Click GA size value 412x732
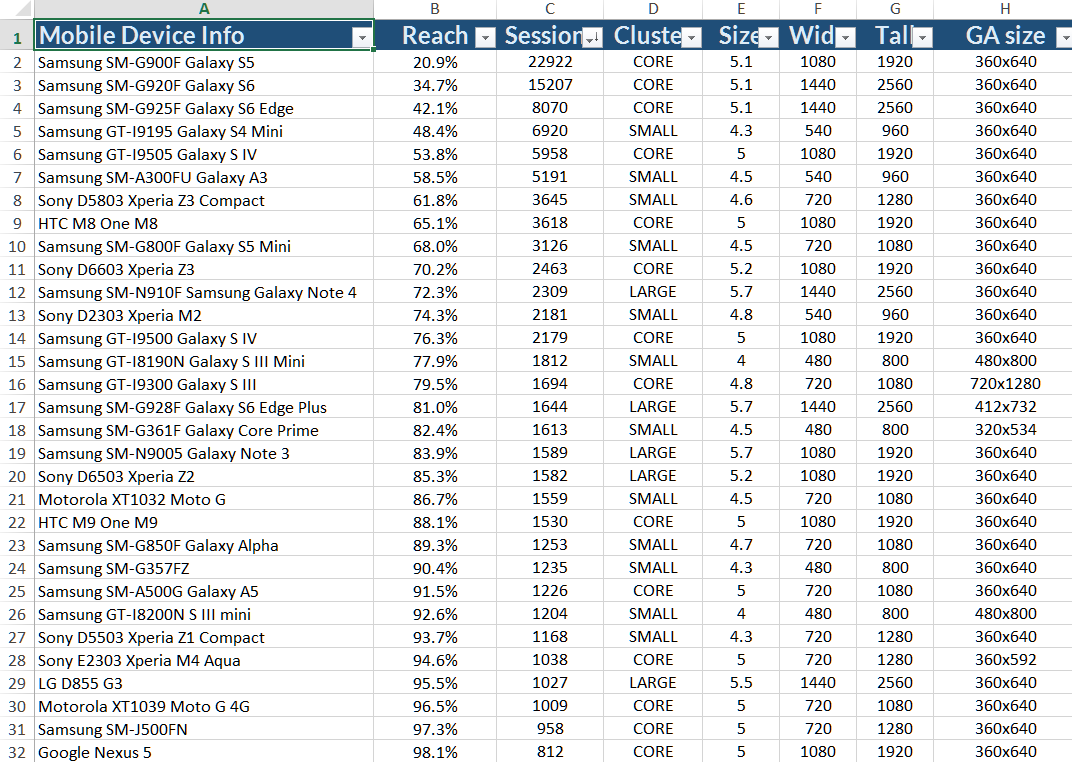 coord(1004,407)
